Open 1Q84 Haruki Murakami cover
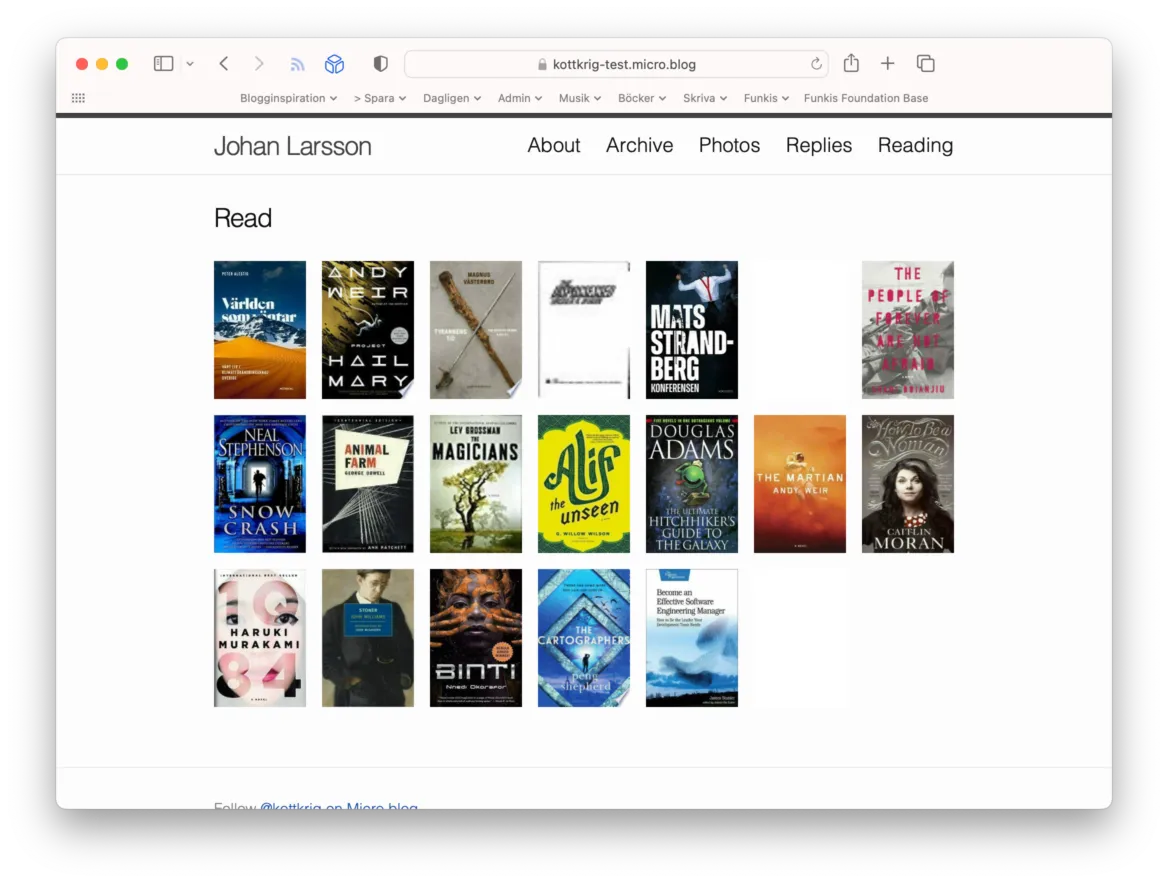Image resolution: width=1168 pixels, height=883 pixels. pos(259,638)
